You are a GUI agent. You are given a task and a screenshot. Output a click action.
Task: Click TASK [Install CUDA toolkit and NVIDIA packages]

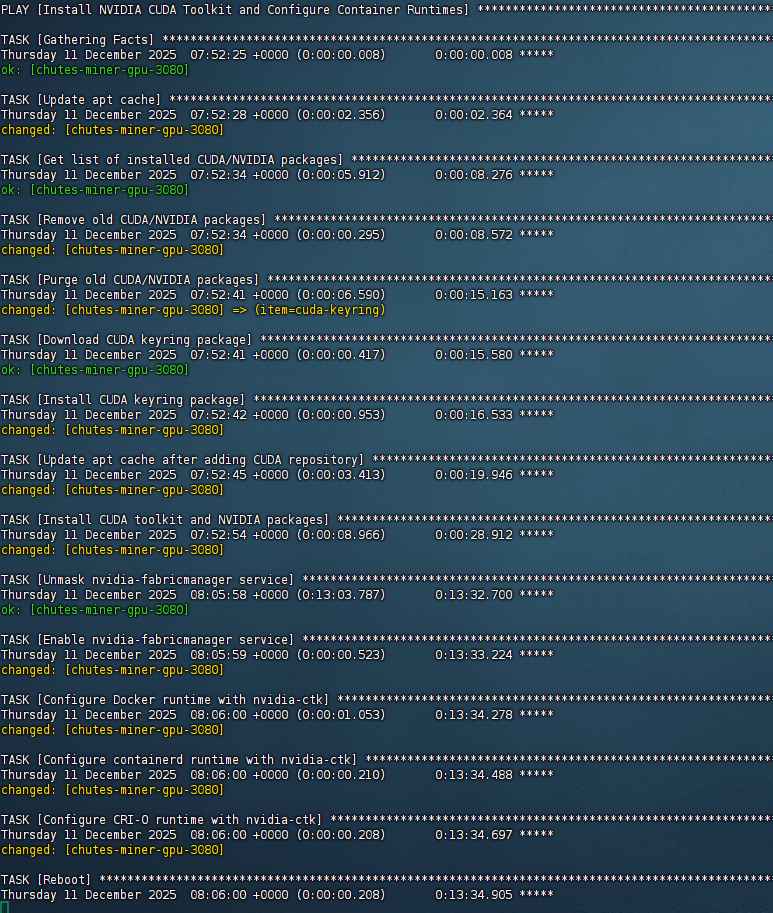165,520
